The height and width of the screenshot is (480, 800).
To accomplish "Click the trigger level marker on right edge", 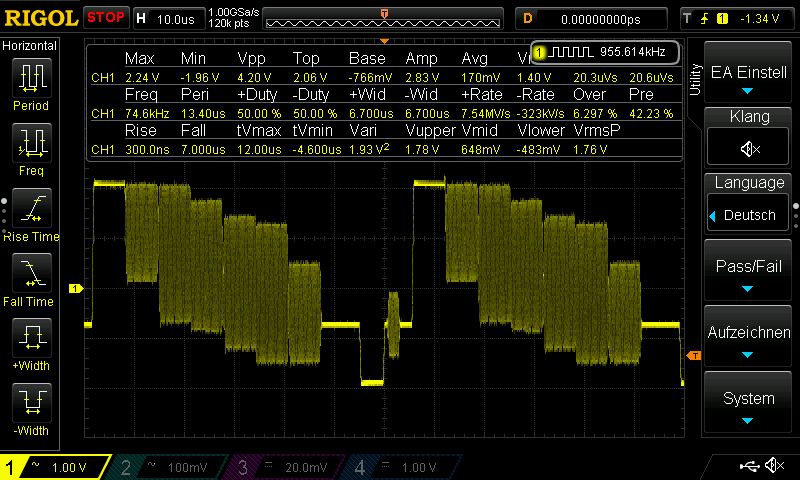I will tap(693, 355).
